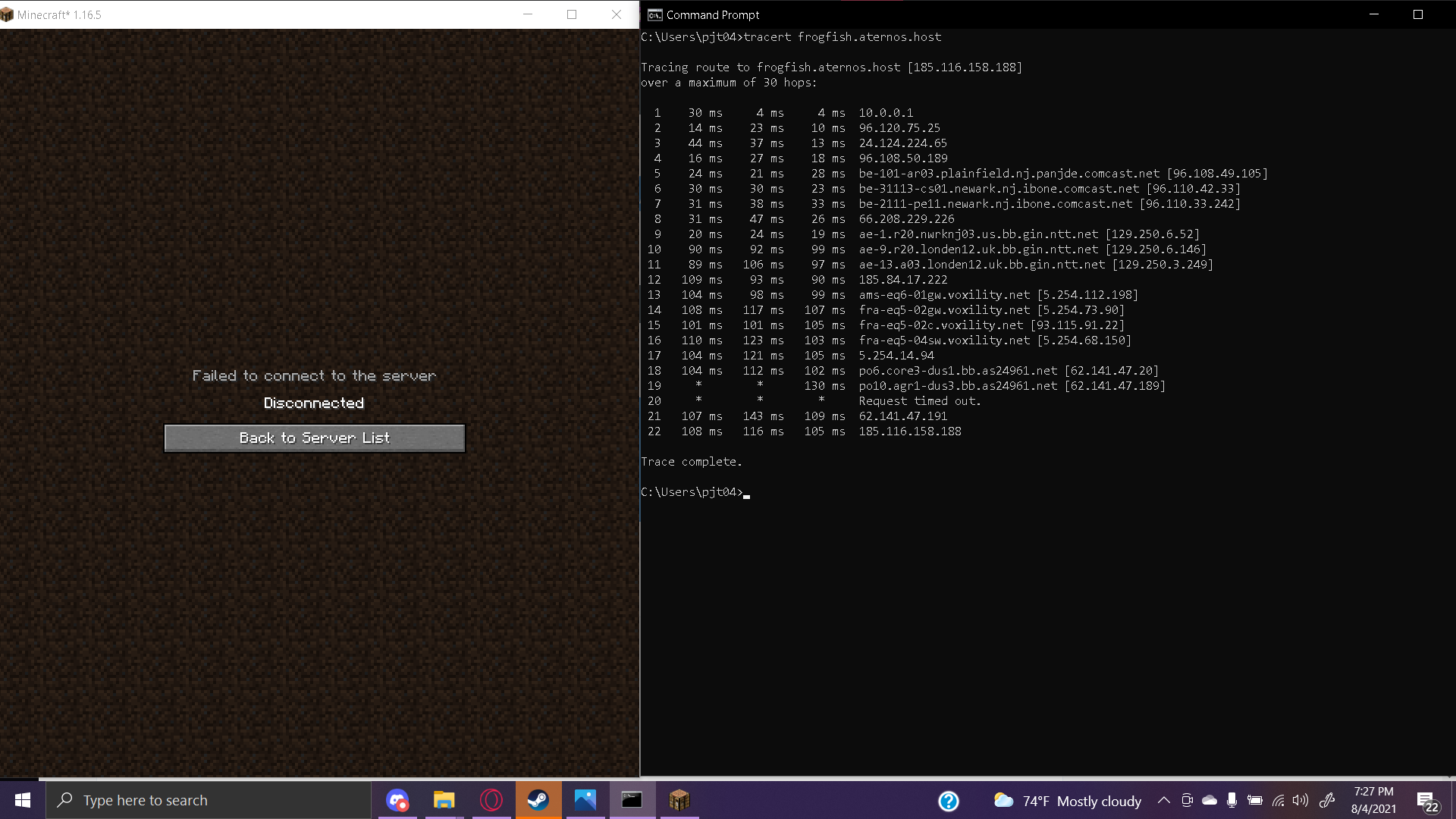Close the Minecraft window
The width and height of the screenshot is (1456, 819).
pyautogui.click(x=617, y=14)
